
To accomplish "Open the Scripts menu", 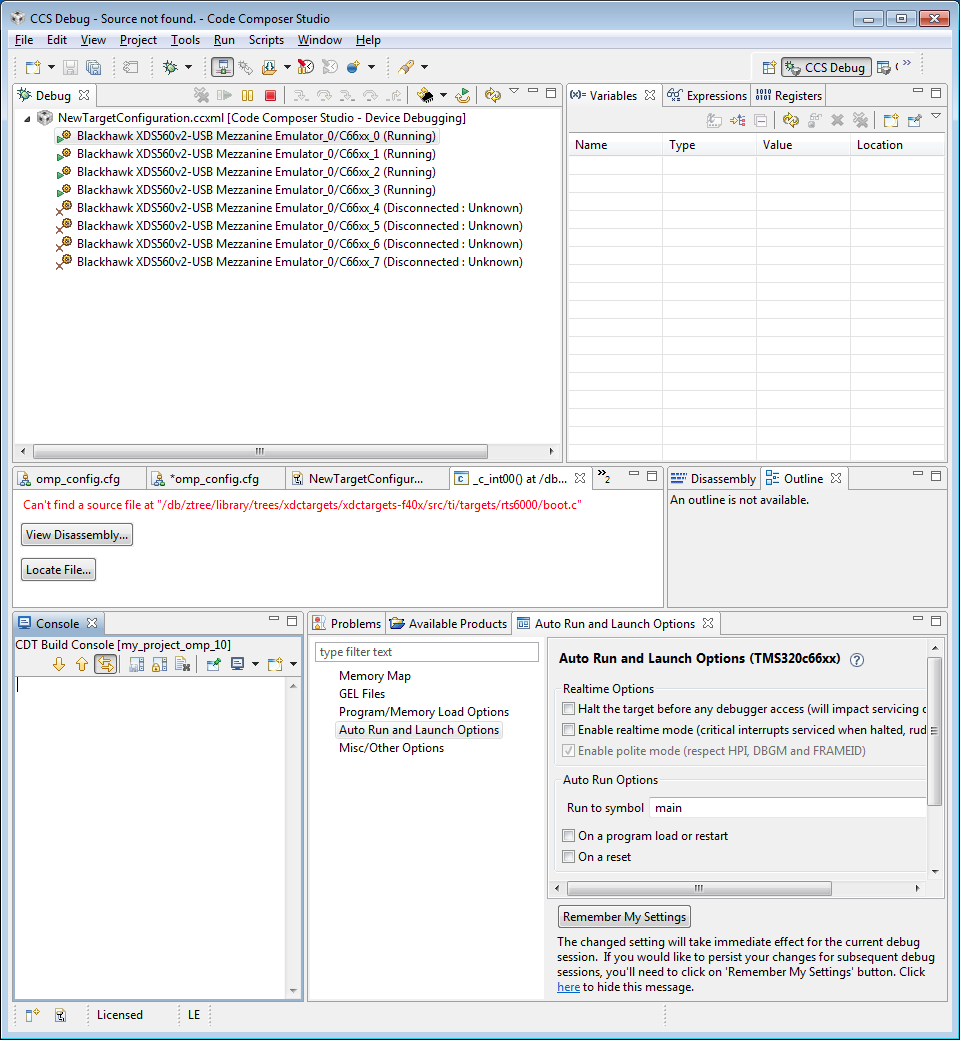I will click(x=266, y=40).
